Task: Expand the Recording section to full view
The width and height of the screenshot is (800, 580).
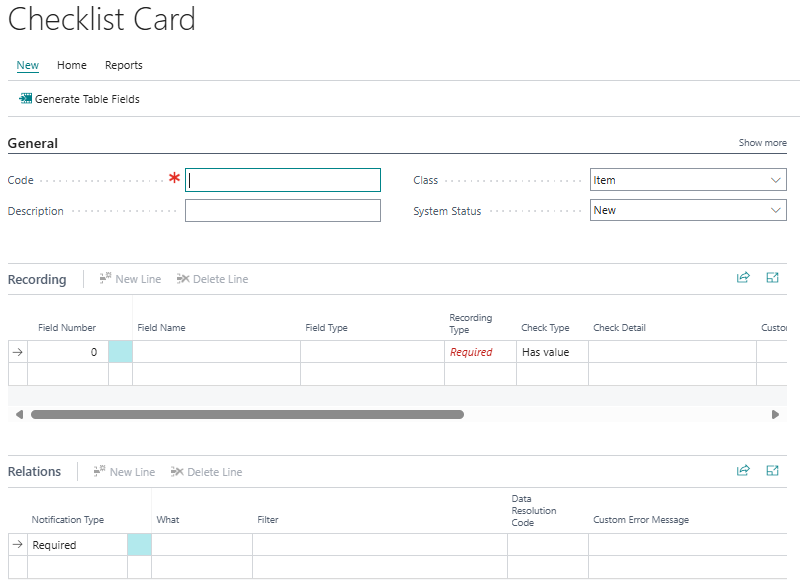Action: click(x=772, y=278)
